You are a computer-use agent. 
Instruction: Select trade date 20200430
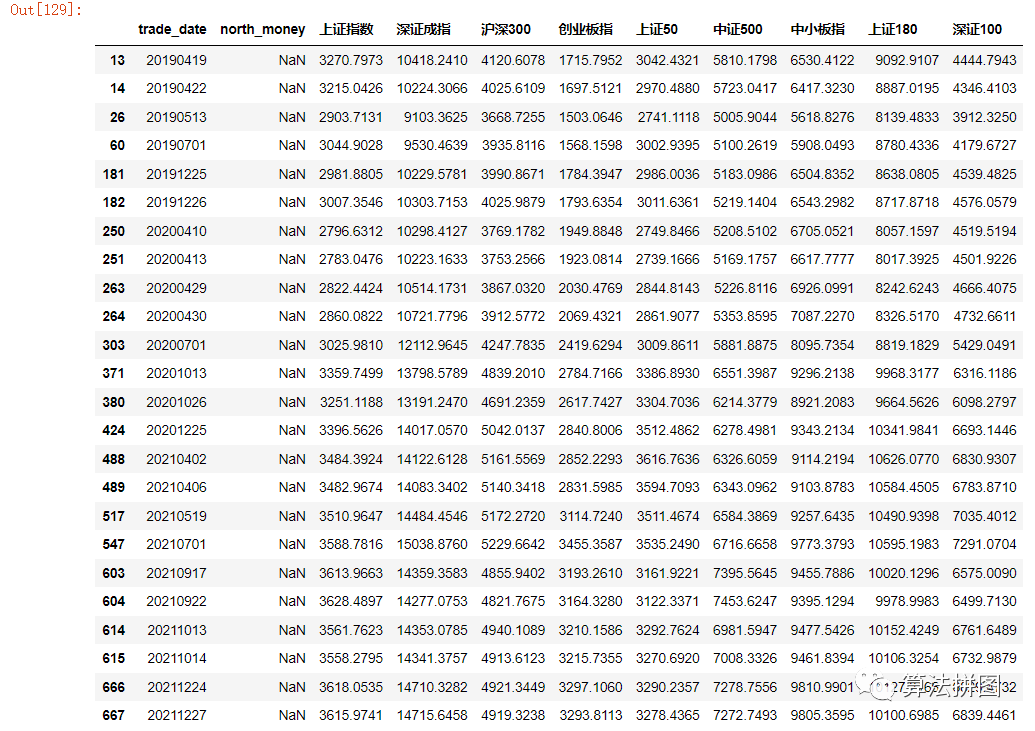[x=176, y=317]
